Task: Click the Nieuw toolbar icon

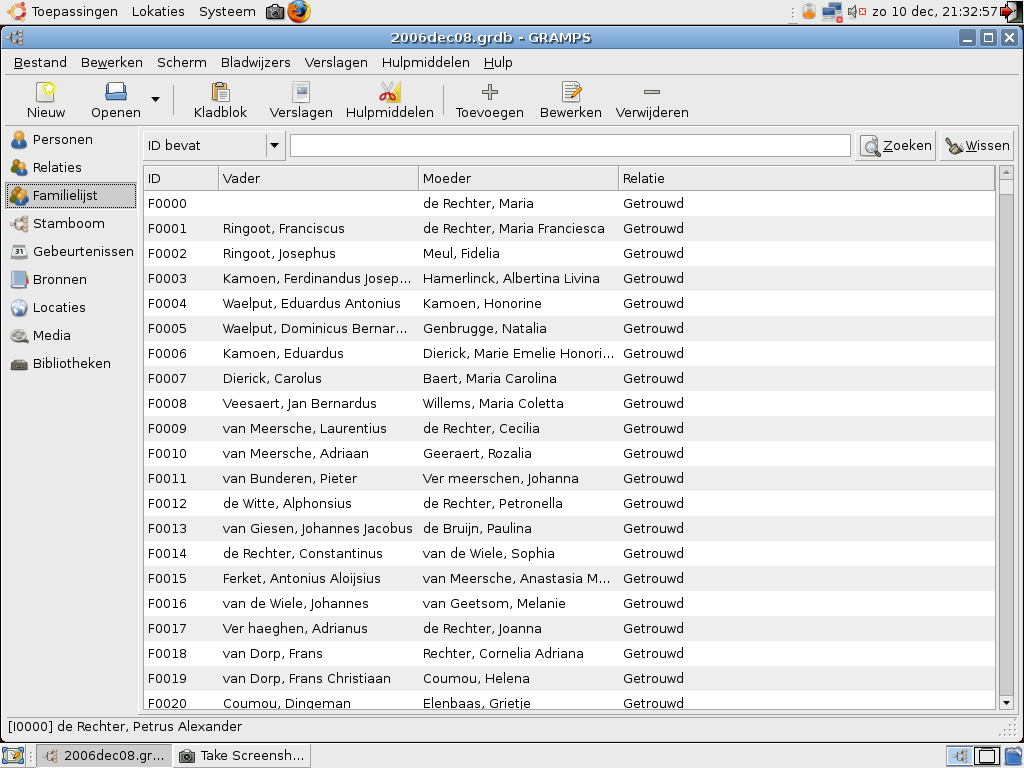Action: (x=46, y=100)
